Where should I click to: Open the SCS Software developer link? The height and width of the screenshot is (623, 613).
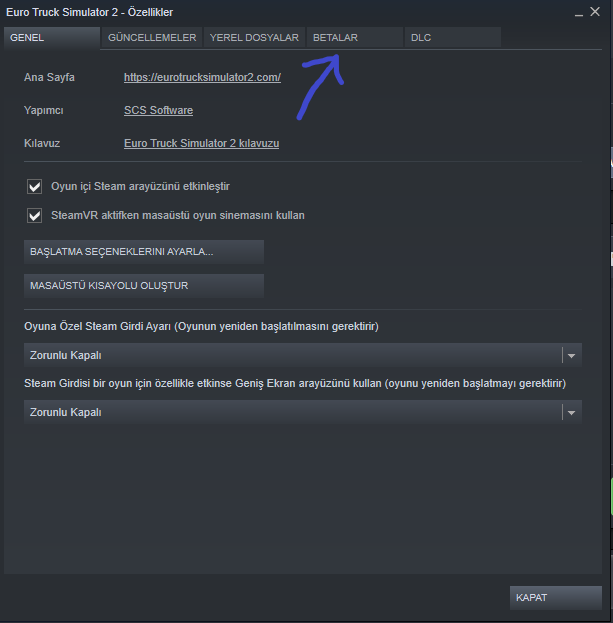(158, 110)
